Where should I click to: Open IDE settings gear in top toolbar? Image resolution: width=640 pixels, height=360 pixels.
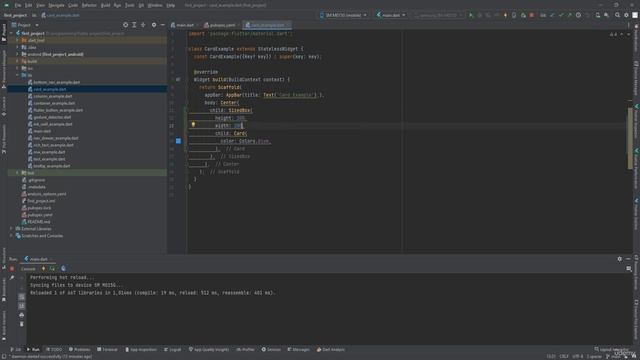click(x=626, y=15)
